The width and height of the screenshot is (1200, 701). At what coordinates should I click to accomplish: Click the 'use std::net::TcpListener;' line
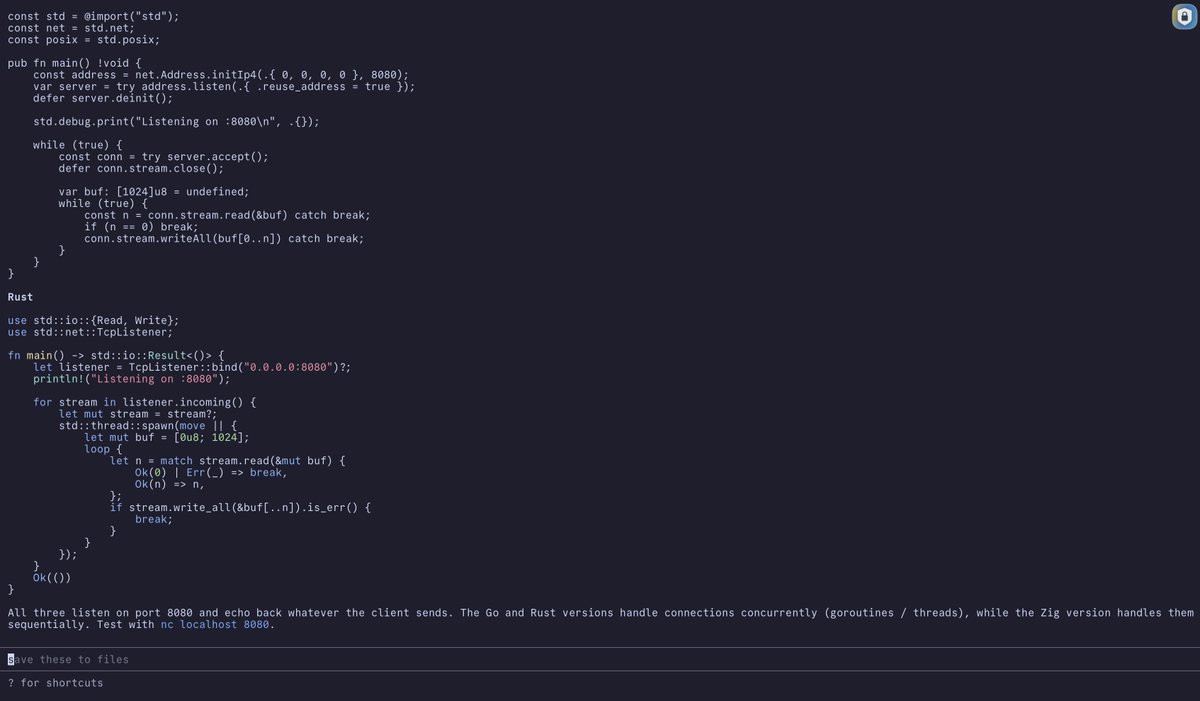point(90,332)
